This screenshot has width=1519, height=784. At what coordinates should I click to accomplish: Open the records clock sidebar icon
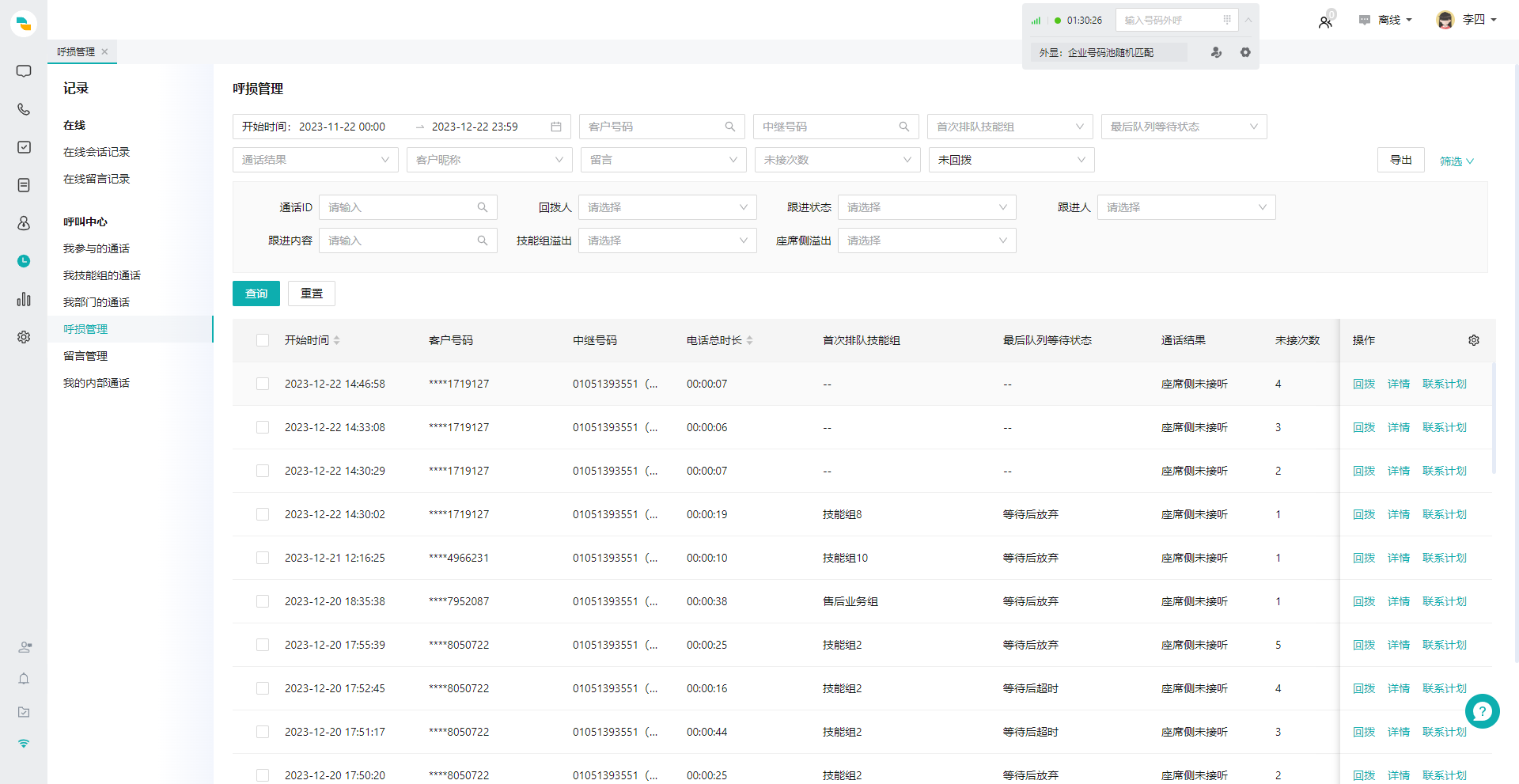coord(24,261)
